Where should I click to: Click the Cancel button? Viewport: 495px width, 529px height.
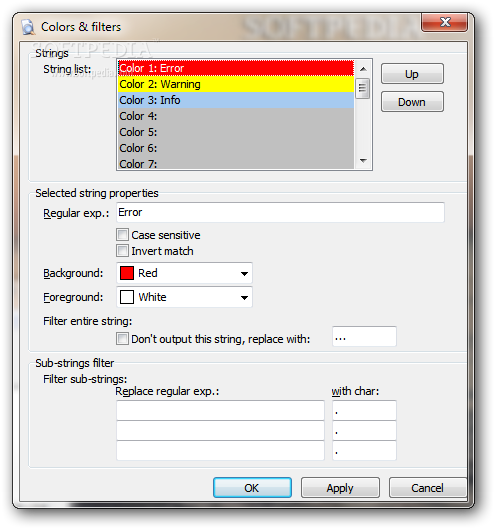(428, 488)
